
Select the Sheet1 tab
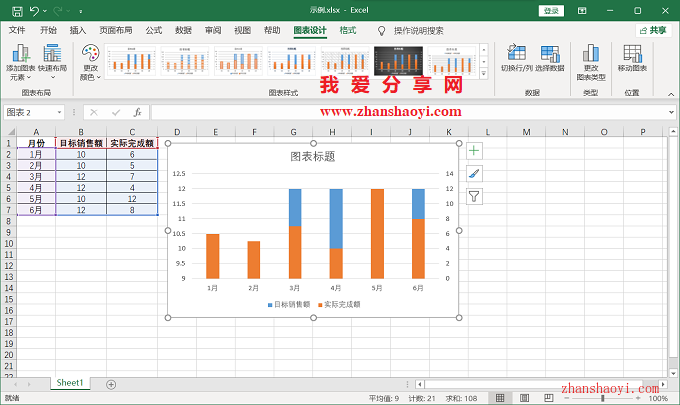coord(69,383)
